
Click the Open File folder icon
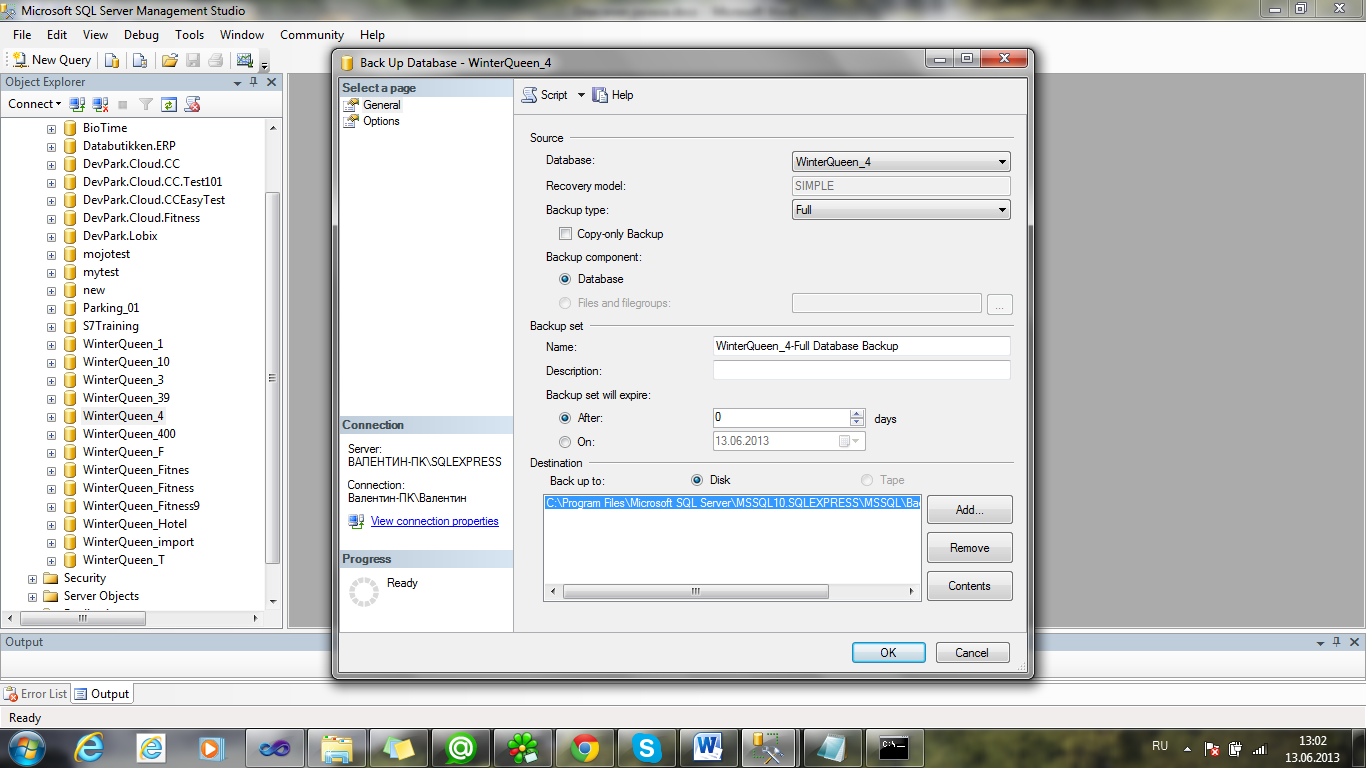coord(170,60)
